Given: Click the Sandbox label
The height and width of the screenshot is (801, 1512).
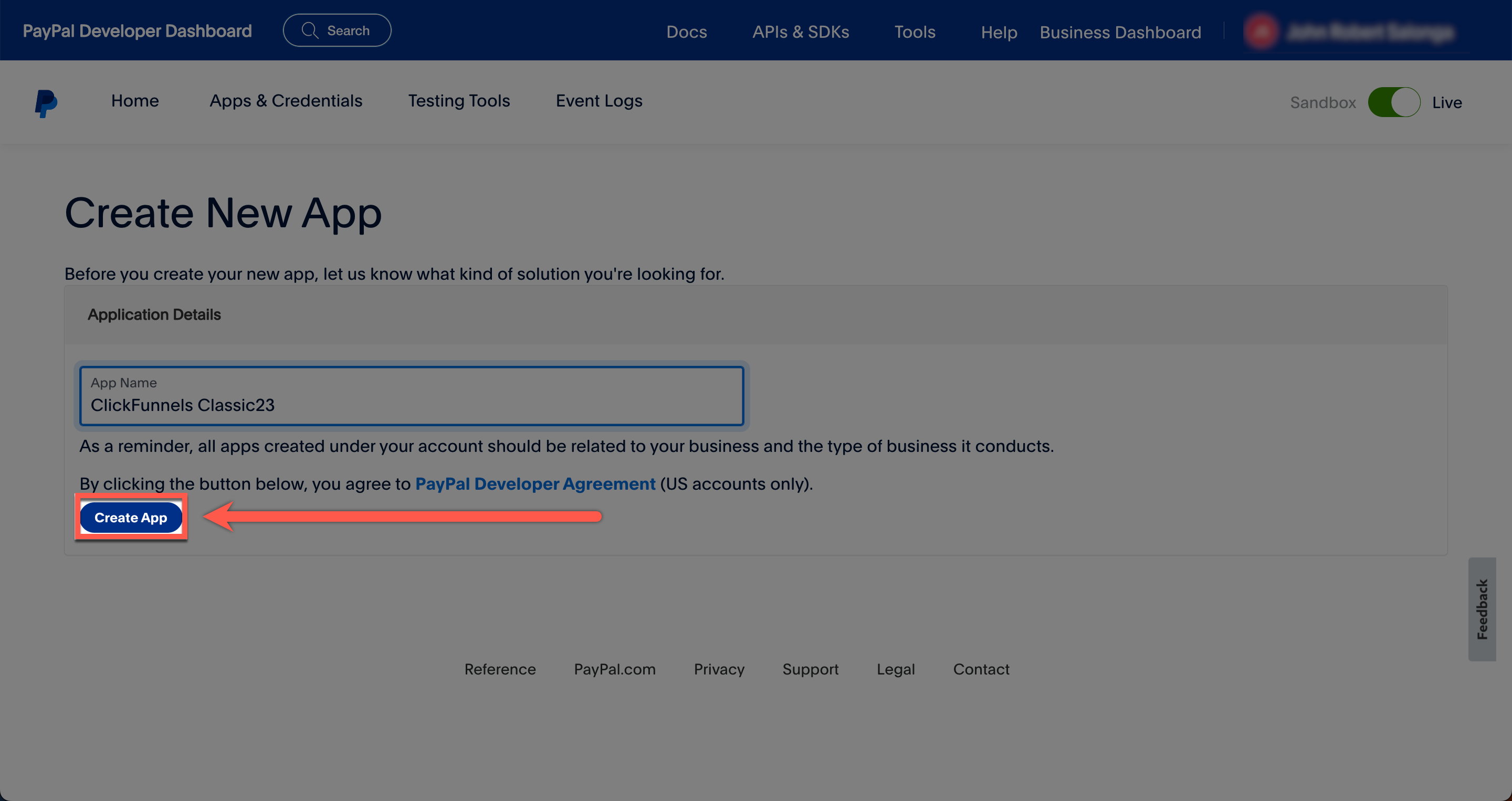Looking at the screenshot, I should click(x=1322, y=102).
